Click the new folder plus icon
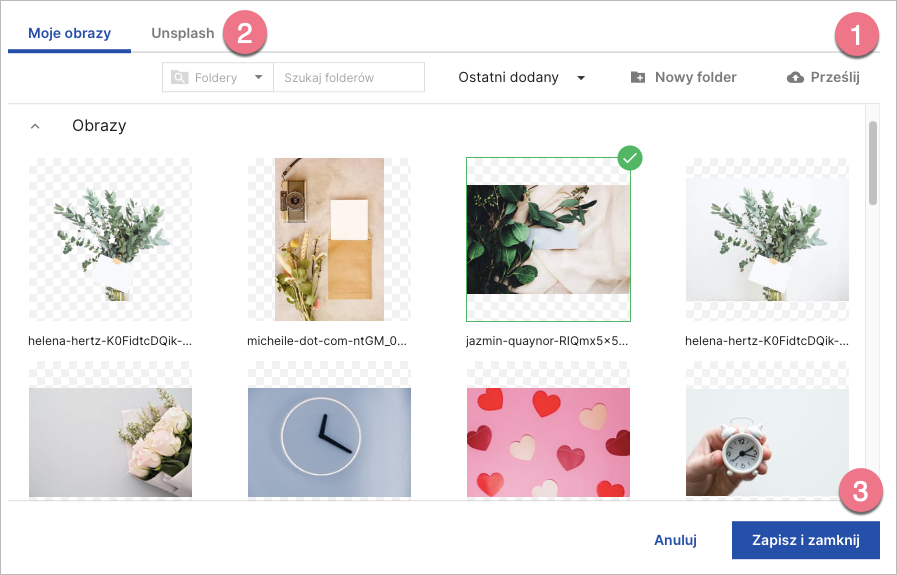This screenshot has width=897, height=575. pos(638,77)
